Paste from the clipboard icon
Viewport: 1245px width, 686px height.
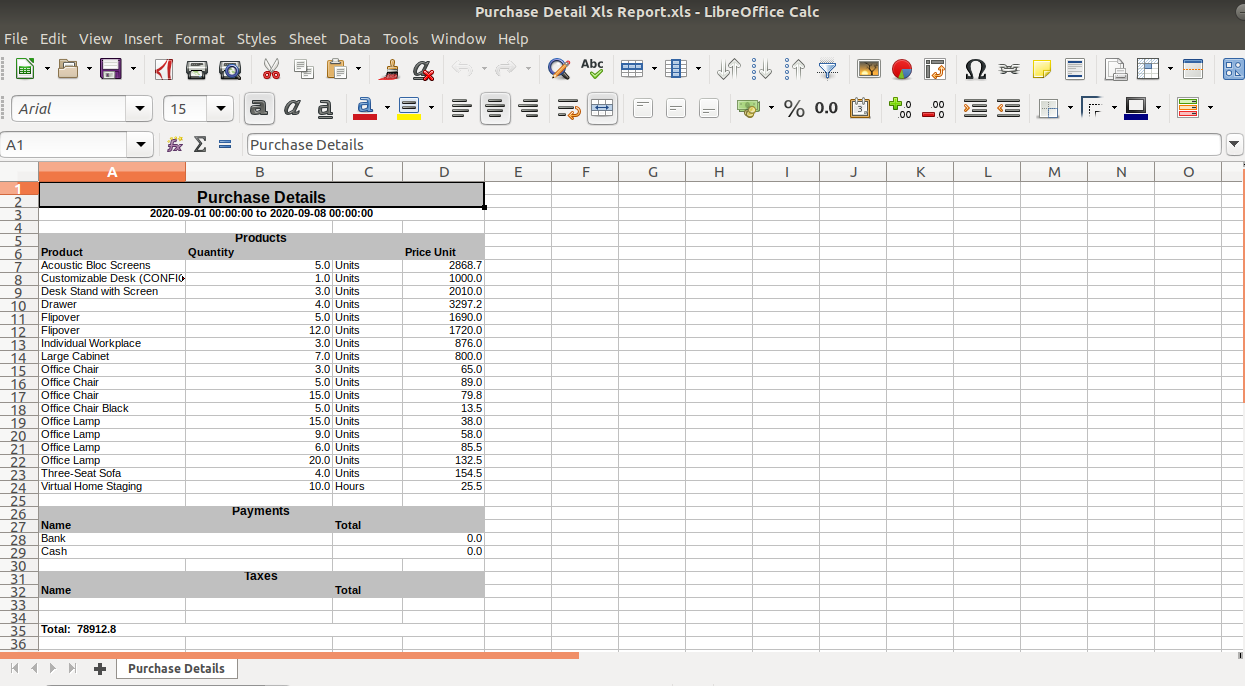pos(337,69)
